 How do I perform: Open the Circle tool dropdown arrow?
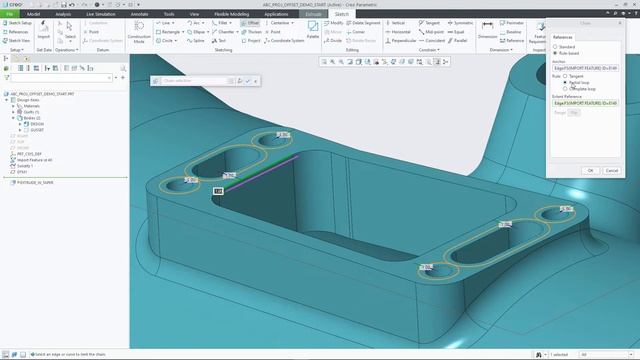click(x=176, y=41)
